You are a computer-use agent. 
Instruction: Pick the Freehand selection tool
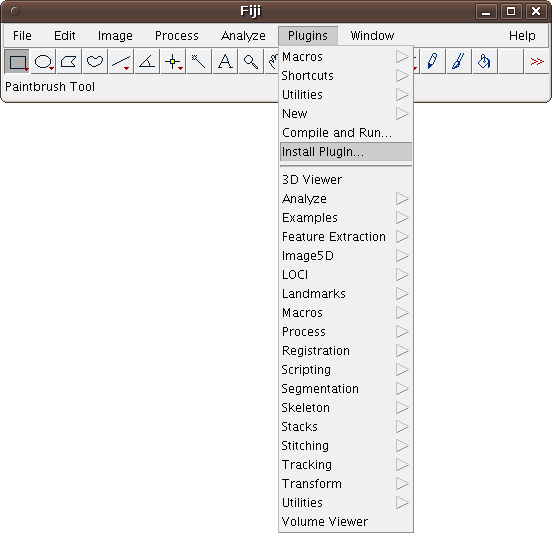95,62
